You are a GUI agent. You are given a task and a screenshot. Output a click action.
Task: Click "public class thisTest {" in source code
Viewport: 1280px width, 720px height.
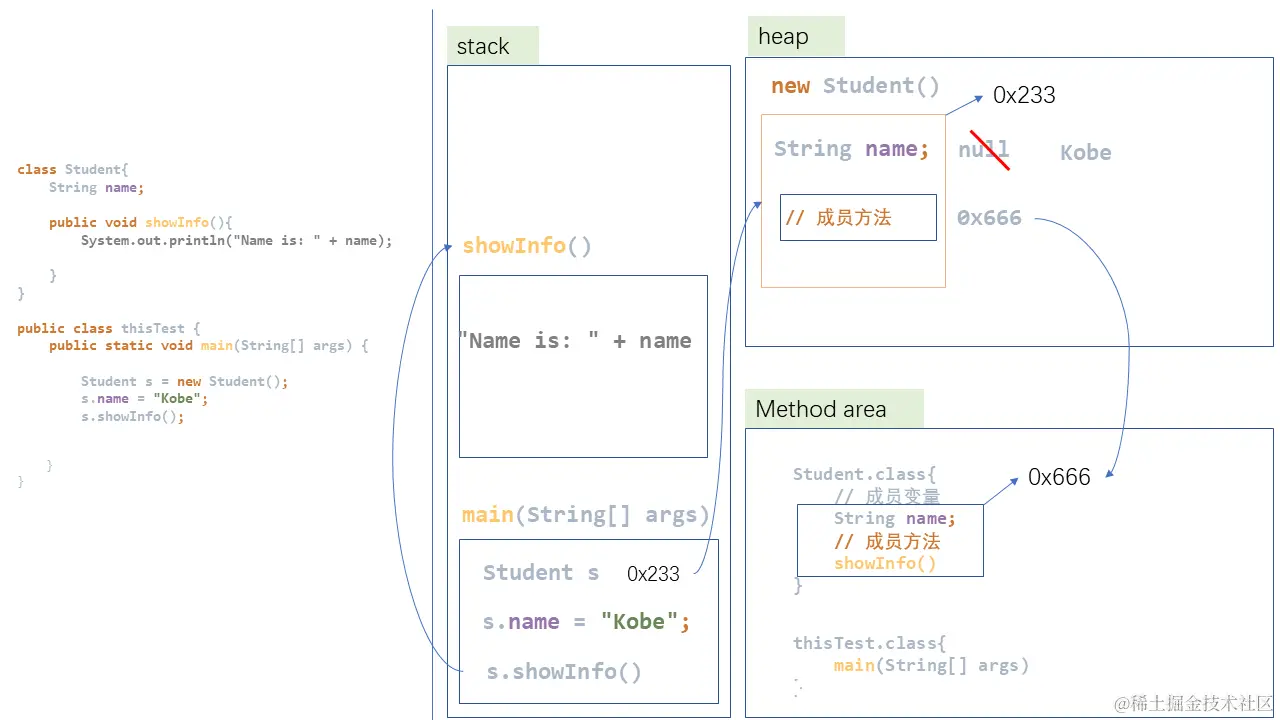(x=109, y=328)
